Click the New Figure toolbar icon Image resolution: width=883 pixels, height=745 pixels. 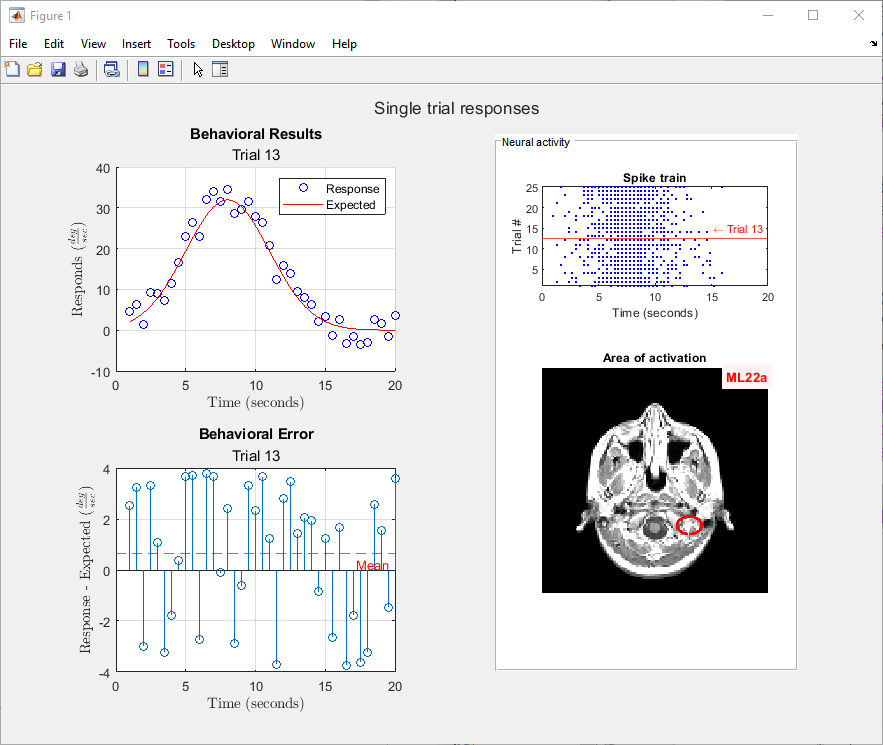tap(13, 69)
